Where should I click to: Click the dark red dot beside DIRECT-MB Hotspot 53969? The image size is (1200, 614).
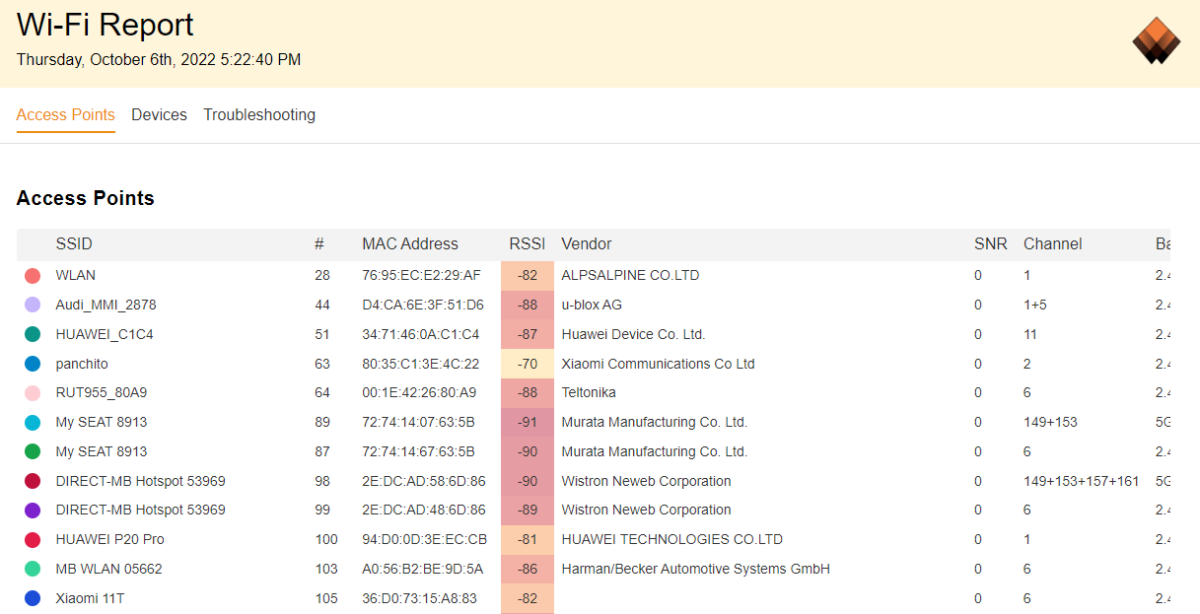click(x=31, y=481)
